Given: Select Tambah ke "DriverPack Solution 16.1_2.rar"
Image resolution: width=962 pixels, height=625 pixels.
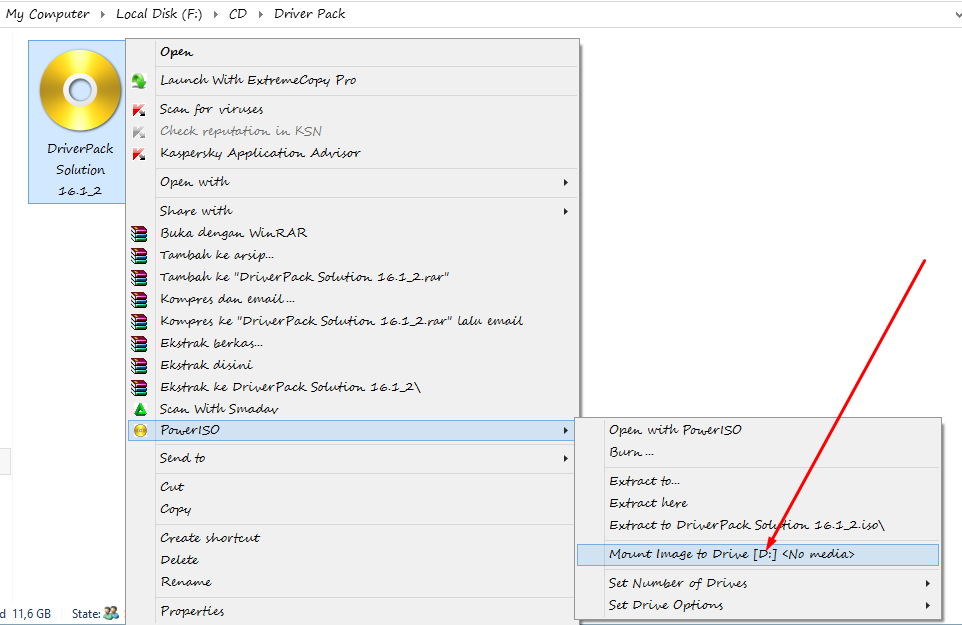Looking at the screenshot, I should click(353, 277).
